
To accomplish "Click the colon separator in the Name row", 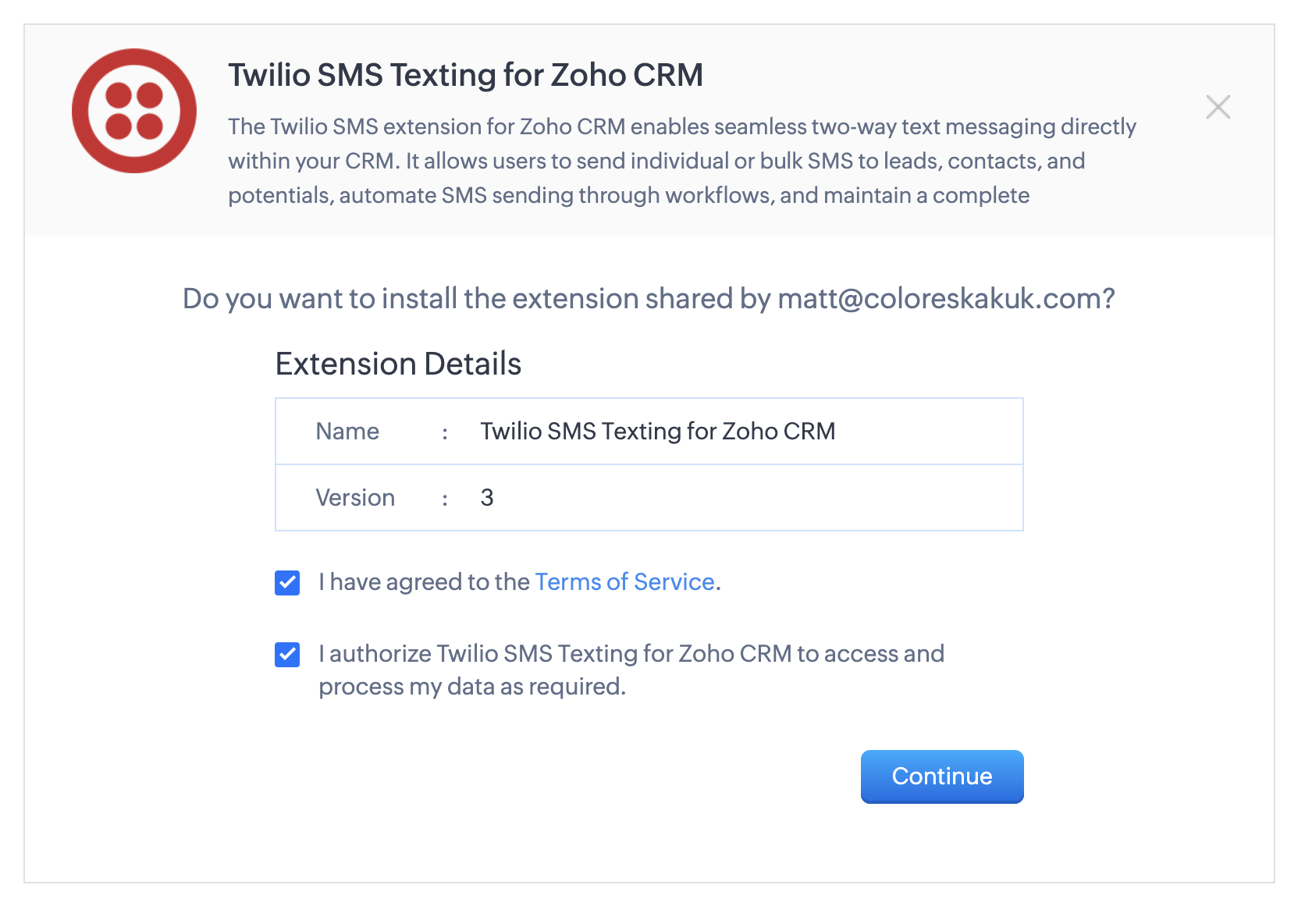I will click(x=445, y=432).
